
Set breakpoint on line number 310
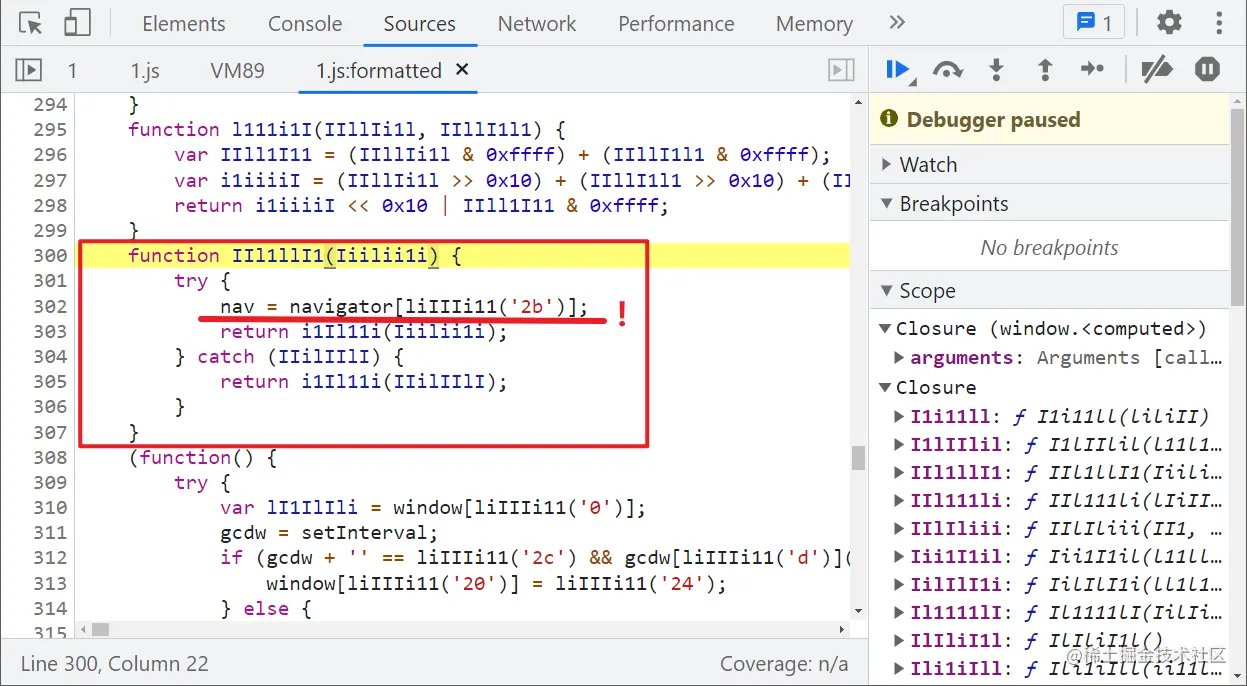(49, 508)
